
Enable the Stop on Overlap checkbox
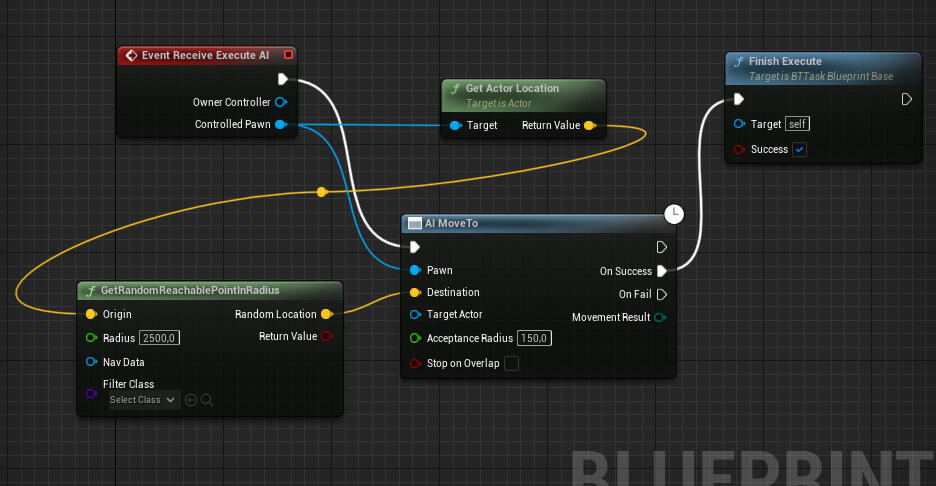tap(511, 363)
